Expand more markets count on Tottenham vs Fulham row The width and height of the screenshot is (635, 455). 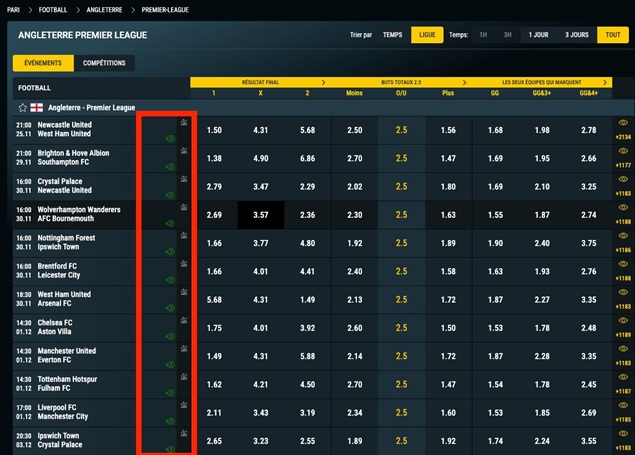click(623, 391)
